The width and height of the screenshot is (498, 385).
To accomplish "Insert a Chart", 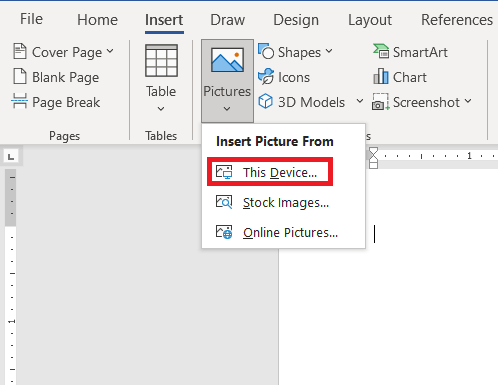I will (399, 77).
